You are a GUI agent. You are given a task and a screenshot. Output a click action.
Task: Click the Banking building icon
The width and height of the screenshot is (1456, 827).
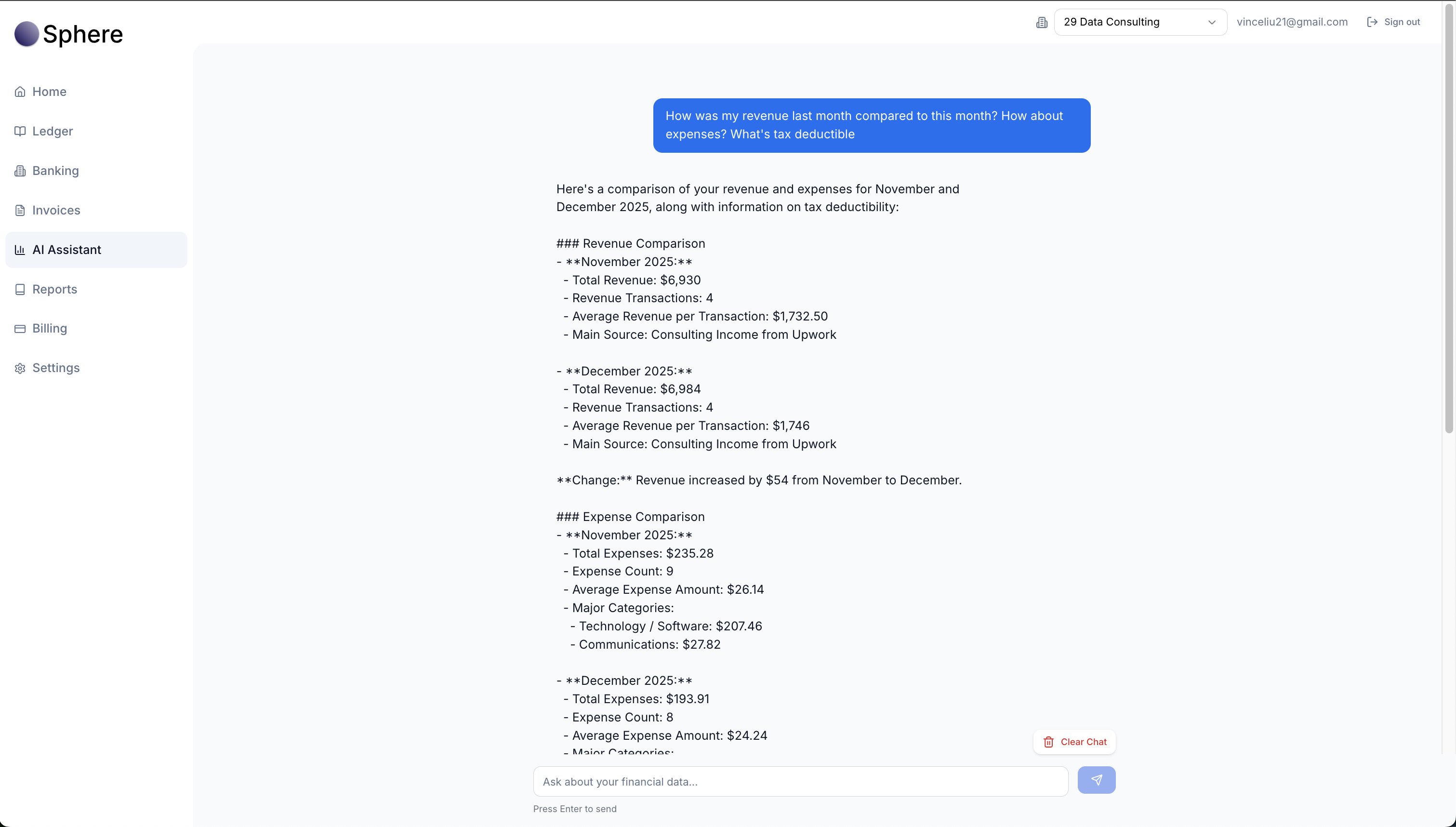coord(20,171)
